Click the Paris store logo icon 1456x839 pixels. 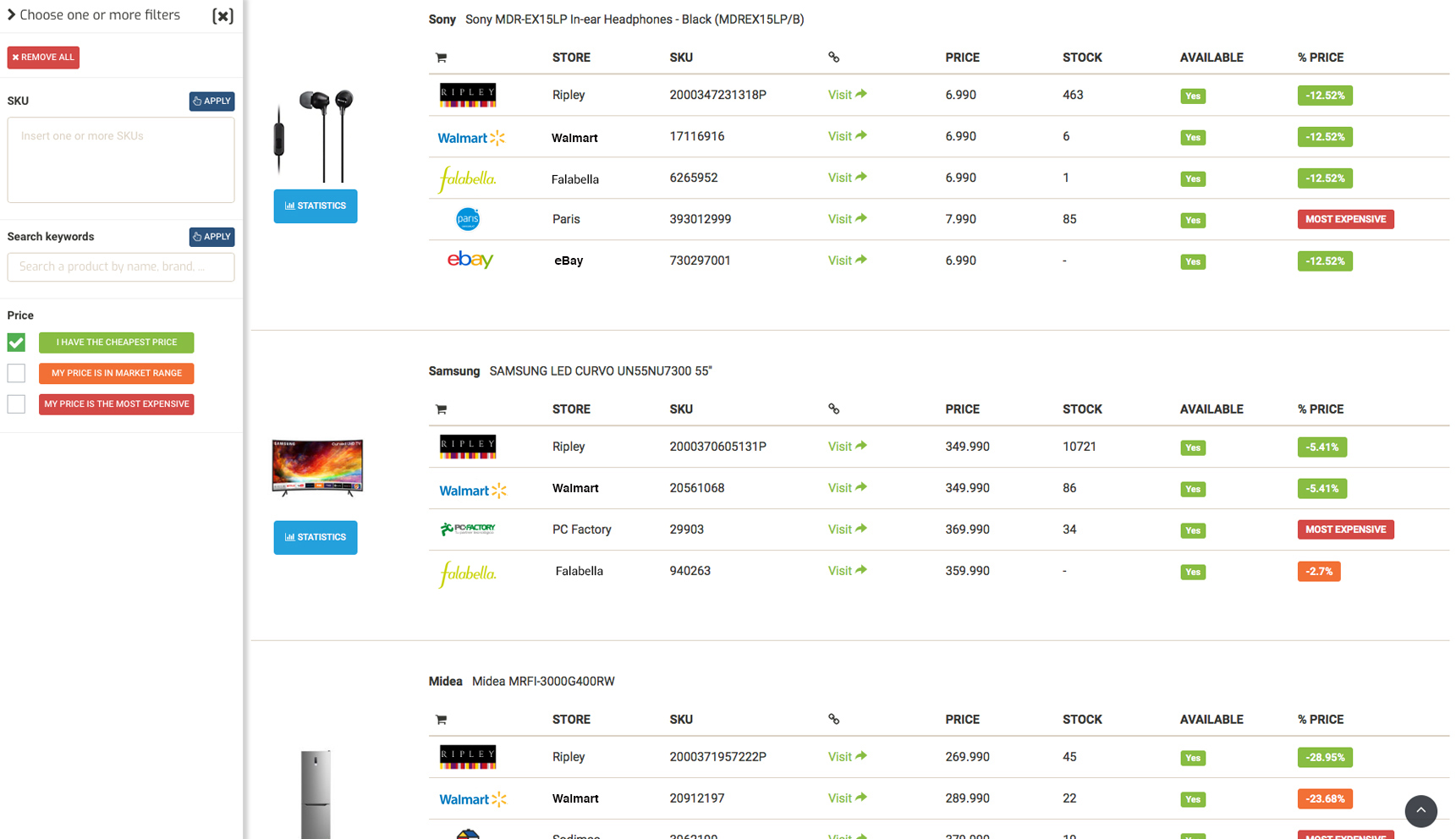tap(468, 220)
